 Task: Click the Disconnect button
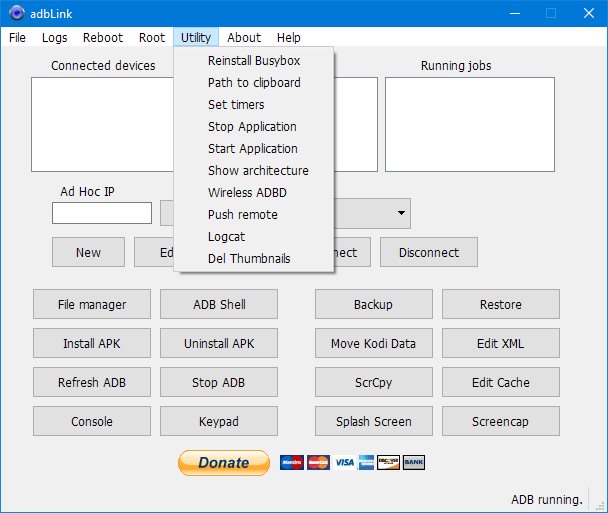tap(429, 252)
